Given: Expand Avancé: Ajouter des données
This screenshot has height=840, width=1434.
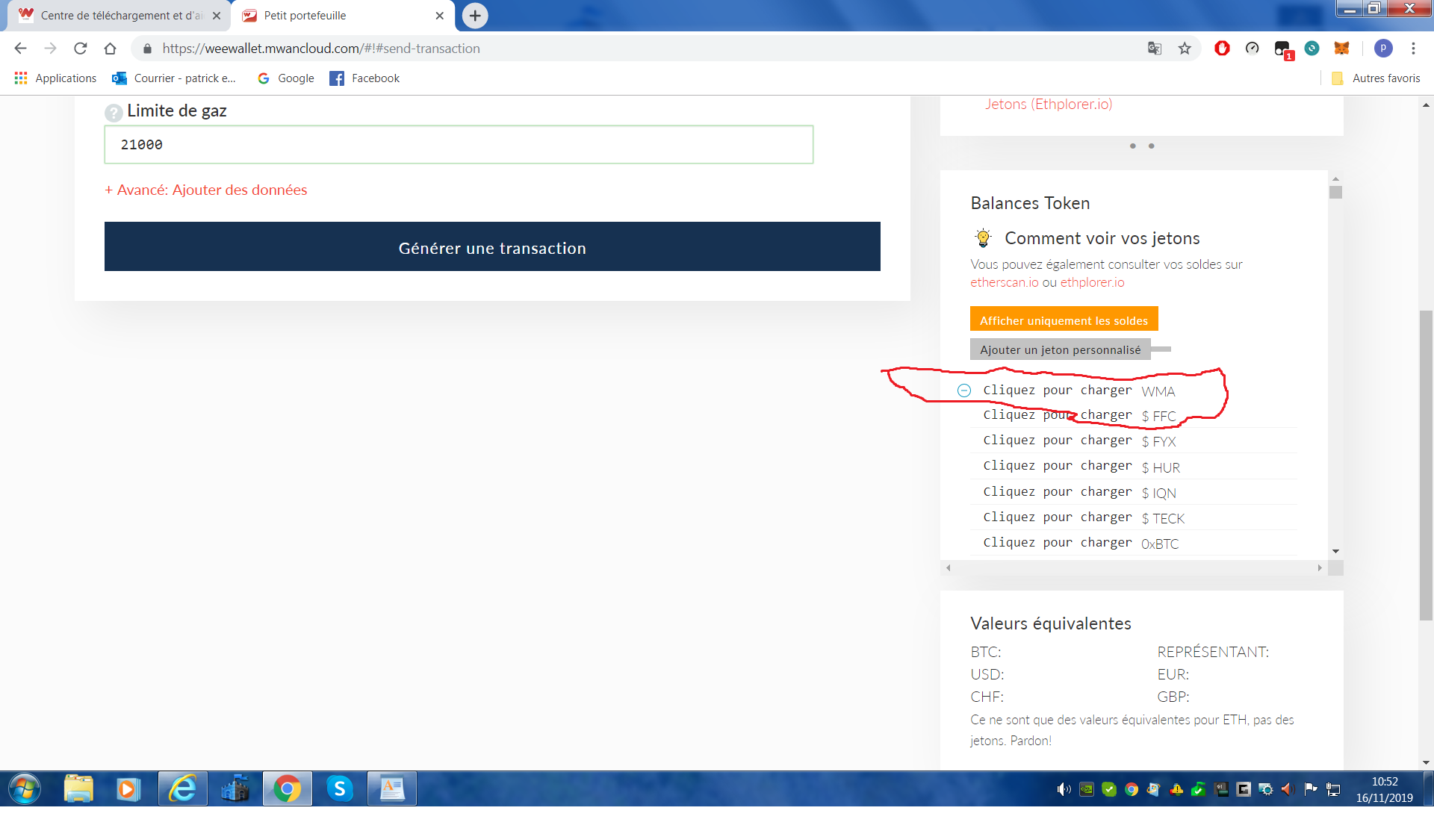Looking at the screenshot, I should click(206, 190).
